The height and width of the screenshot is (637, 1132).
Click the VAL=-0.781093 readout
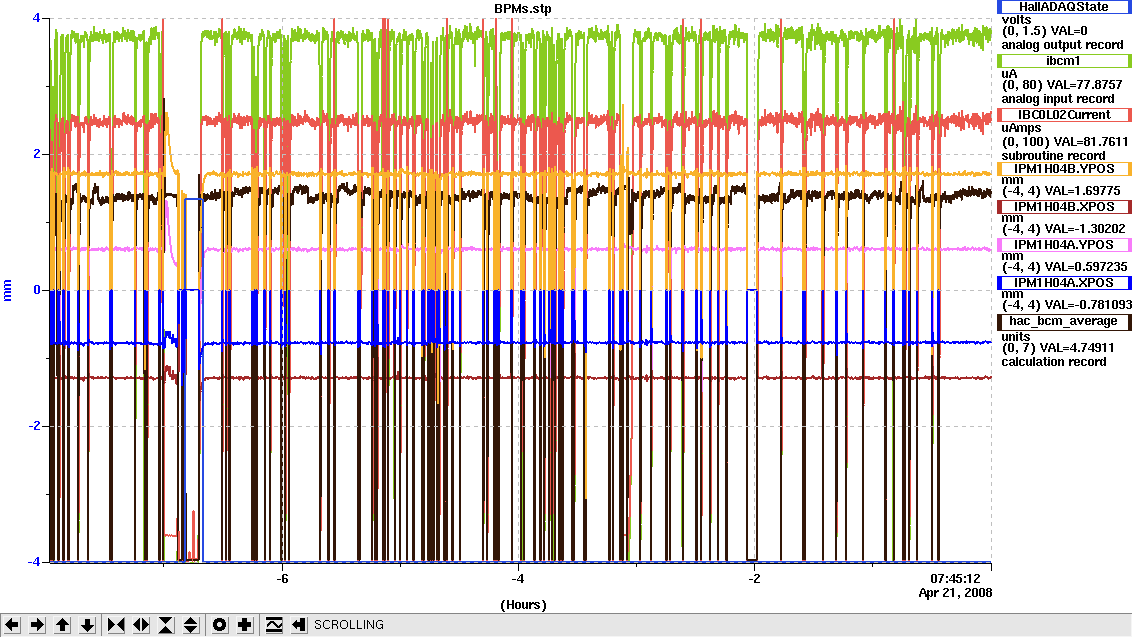pyautogui.click(x=1087, y=305)
